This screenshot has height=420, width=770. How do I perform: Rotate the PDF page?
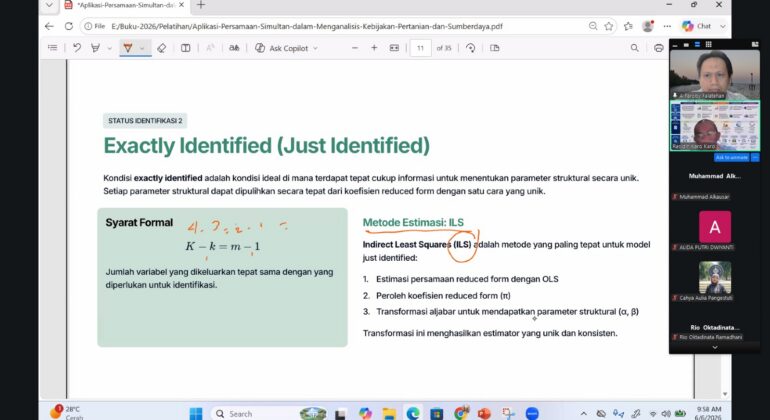tap(470, 48)
